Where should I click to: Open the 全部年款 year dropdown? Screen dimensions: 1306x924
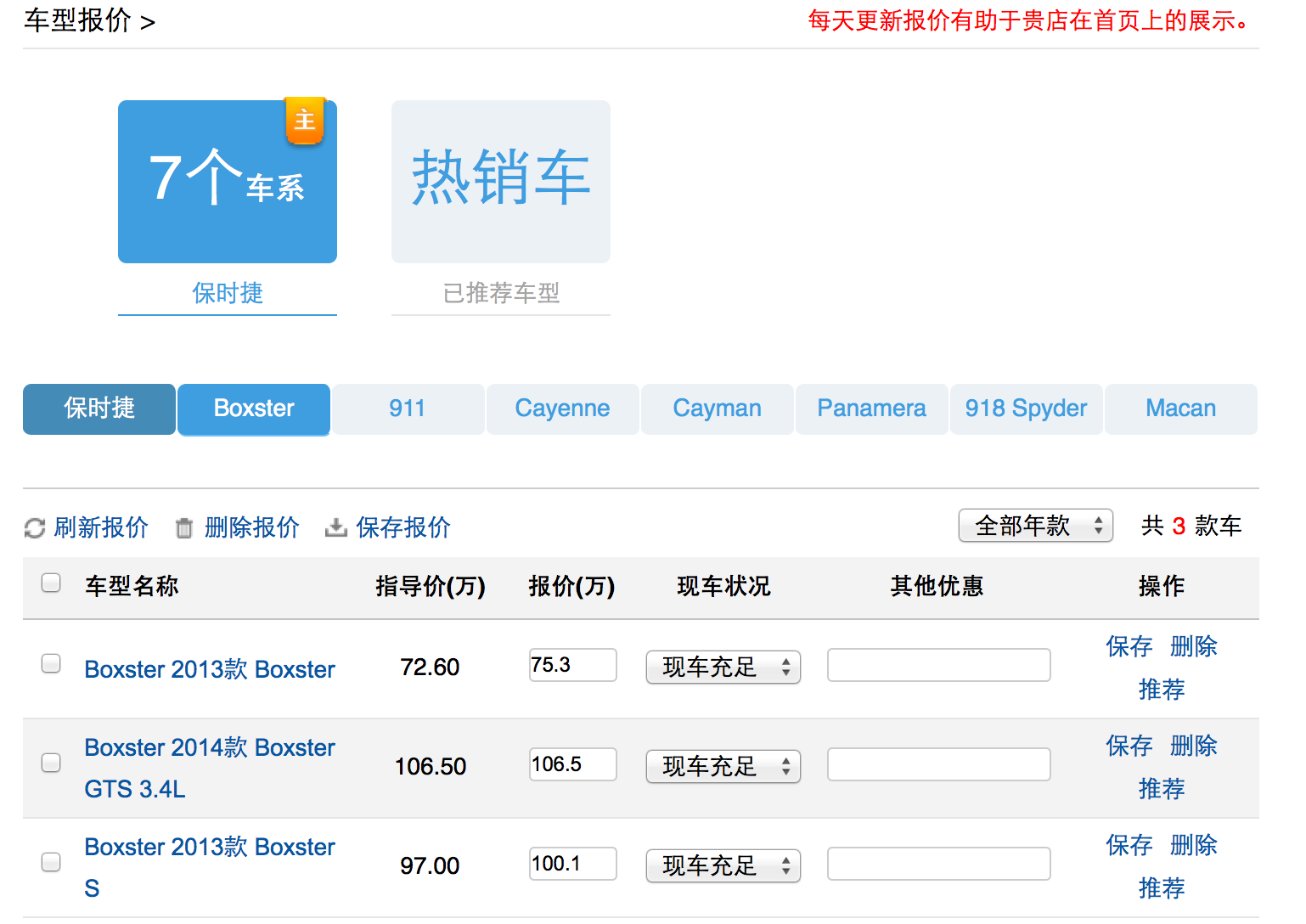point(1036,526)
